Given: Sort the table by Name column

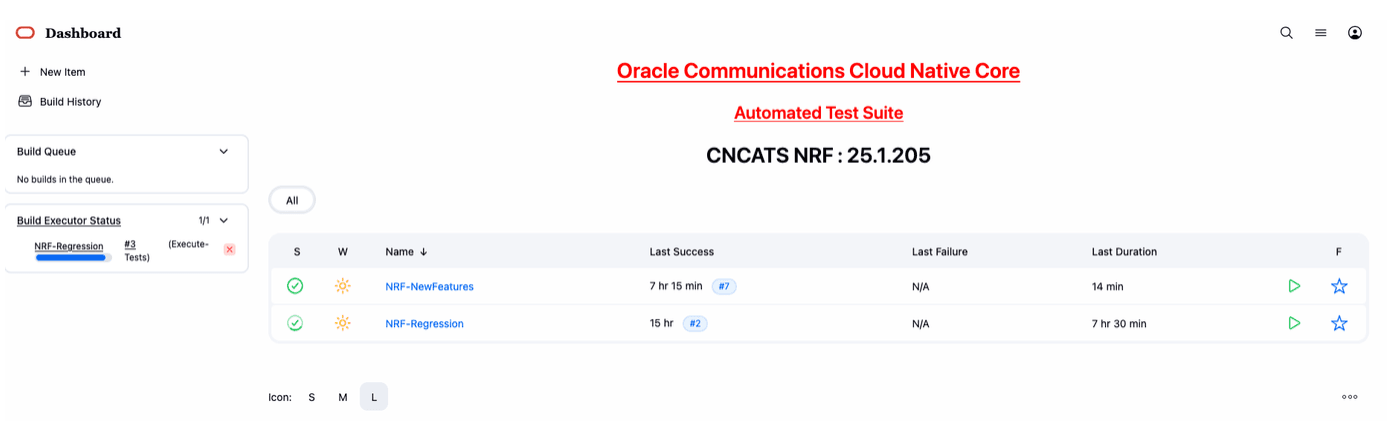Looking at the screenshot, I should coord(406,252).
